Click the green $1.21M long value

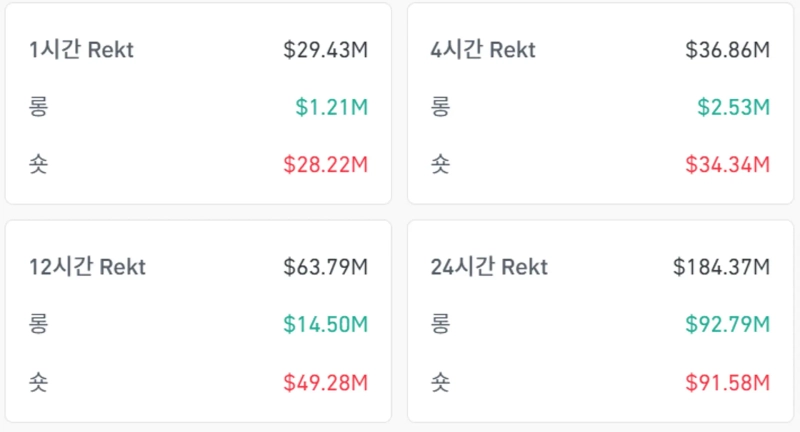[x=331, y=107]
